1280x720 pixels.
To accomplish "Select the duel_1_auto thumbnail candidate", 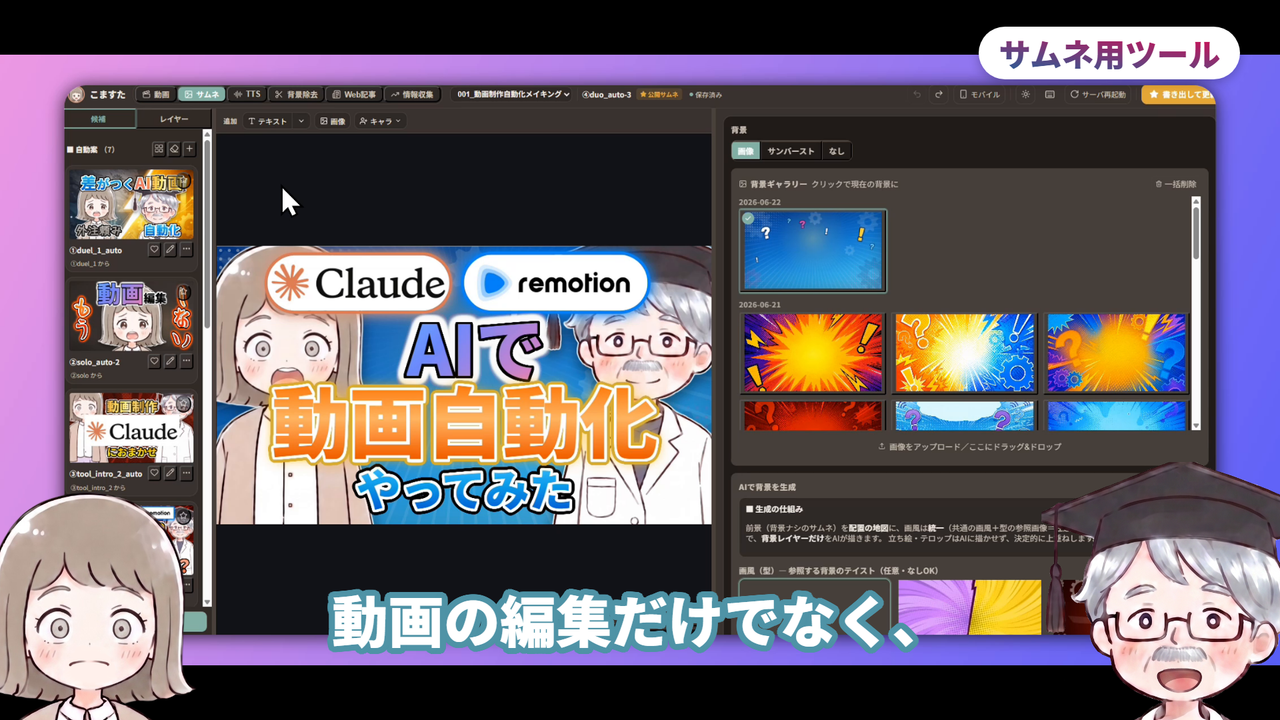I will pos(131,204).
